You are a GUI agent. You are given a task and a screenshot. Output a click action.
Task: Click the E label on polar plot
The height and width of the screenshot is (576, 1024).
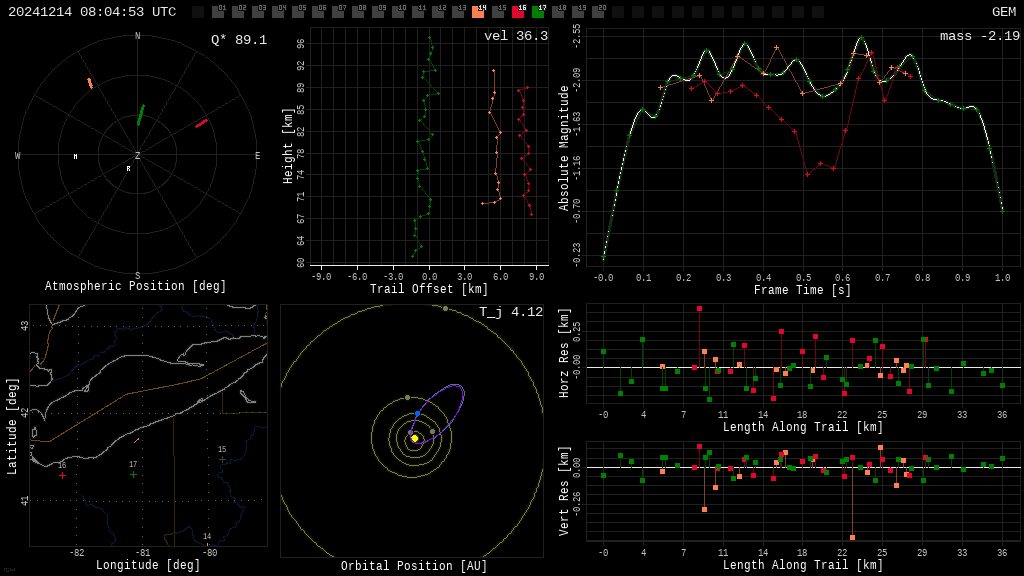(257, 155)
